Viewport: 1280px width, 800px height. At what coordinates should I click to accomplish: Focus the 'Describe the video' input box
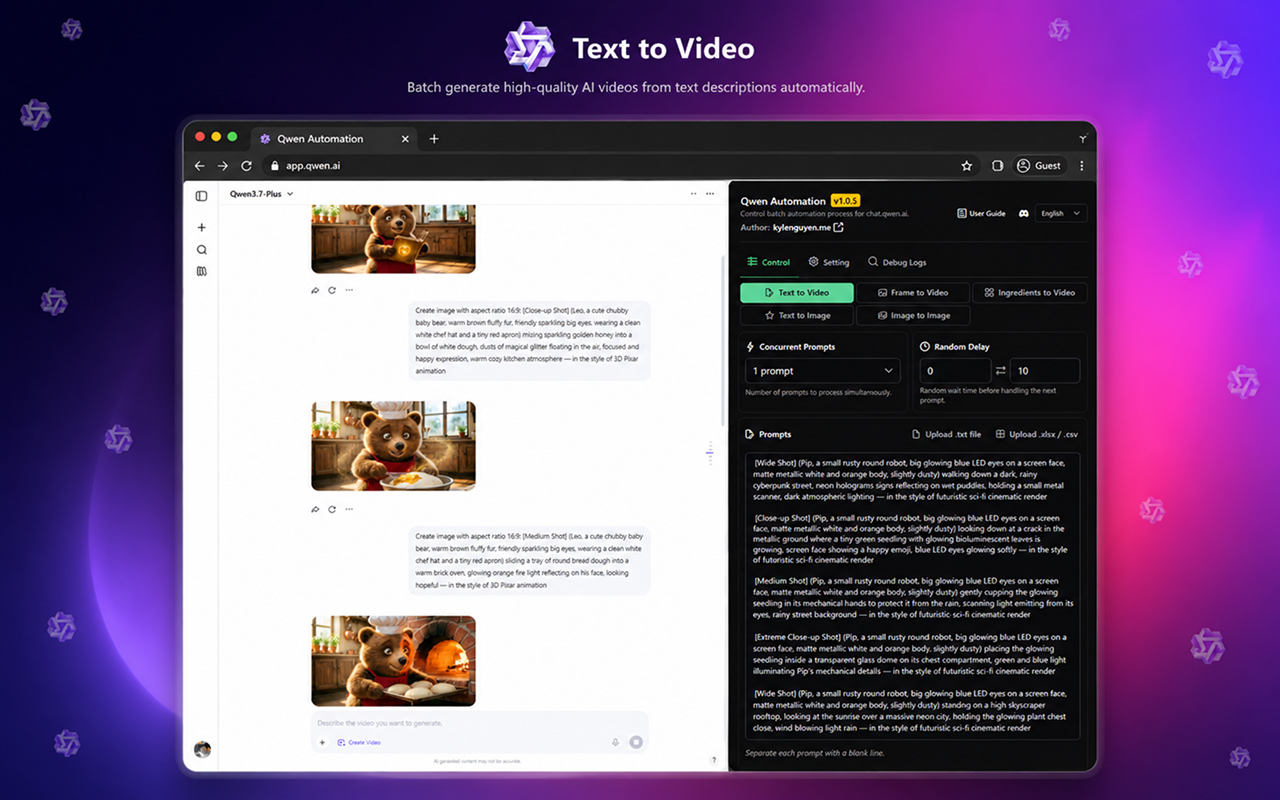[x=480, y=723]
